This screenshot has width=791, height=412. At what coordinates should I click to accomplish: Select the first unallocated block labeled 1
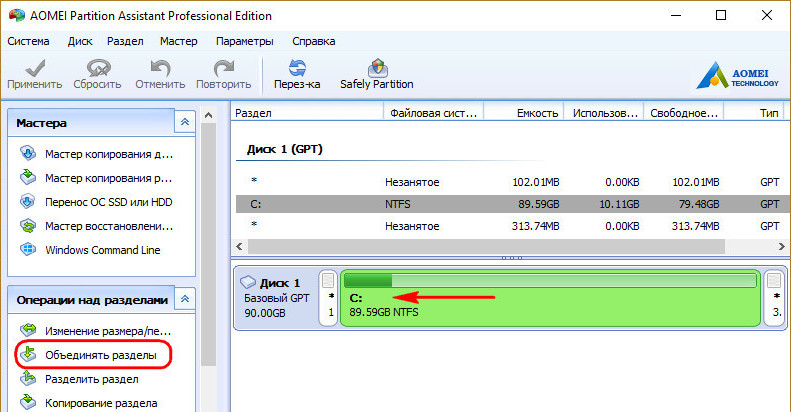328,298
